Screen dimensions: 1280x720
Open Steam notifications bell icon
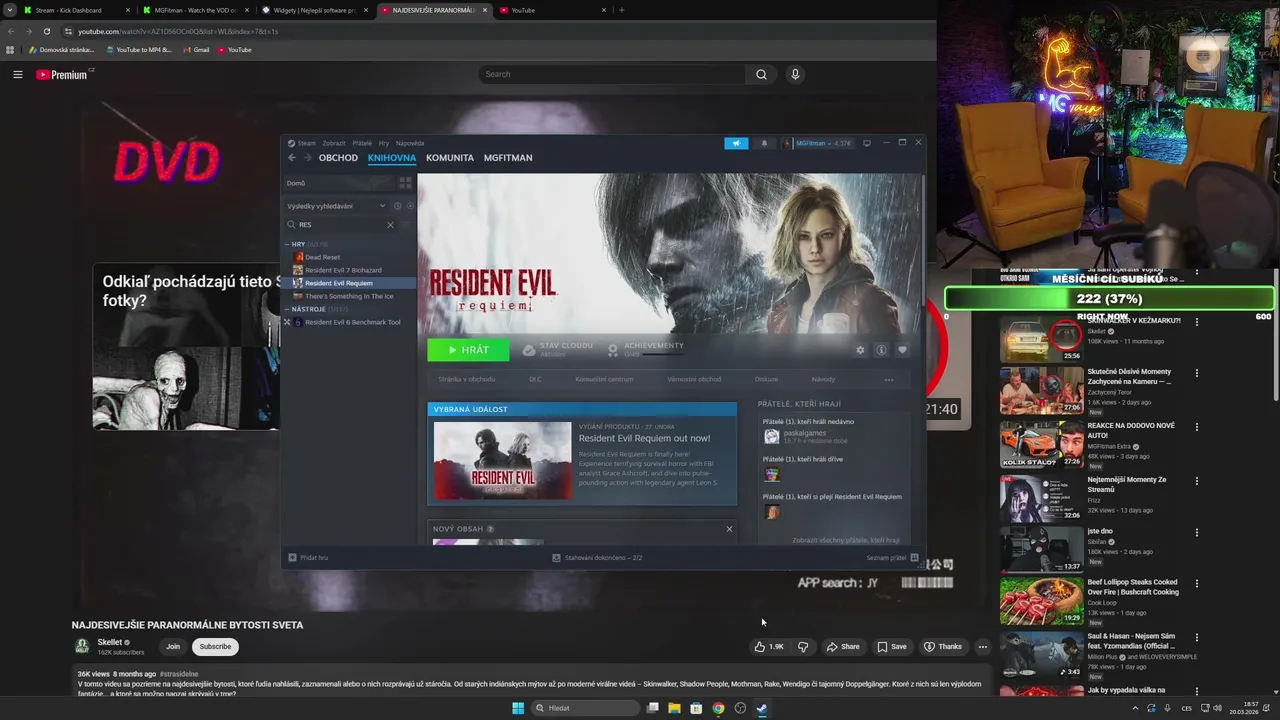coord(764,143)
